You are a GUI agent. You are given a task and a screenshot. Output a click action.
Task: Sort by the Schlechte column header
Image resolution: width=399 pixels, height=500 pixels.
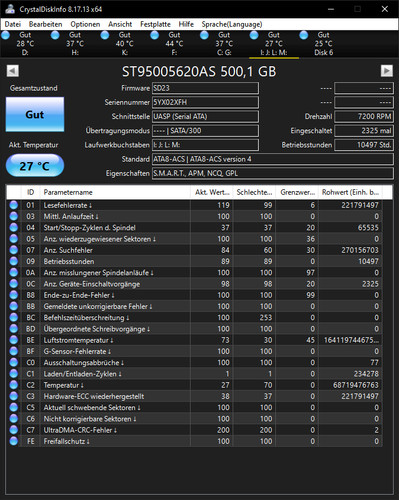point(254,192)
